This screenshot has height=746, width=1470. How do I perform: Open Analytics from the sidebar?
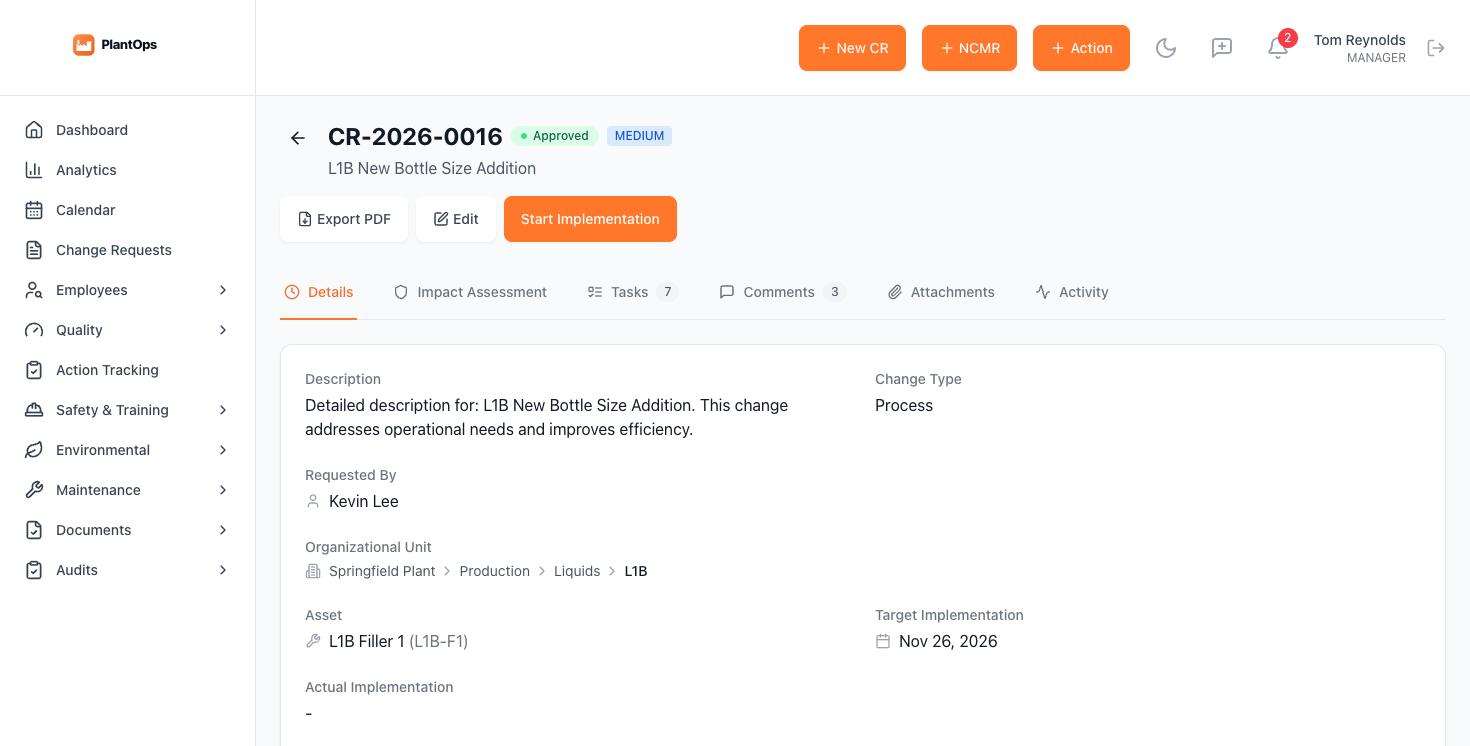[x=128, y=170]
